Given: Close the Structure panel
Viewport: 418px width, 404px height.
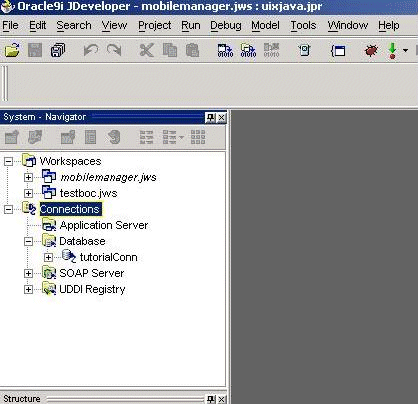Looking at the screenshot, I should click(221, 399).
